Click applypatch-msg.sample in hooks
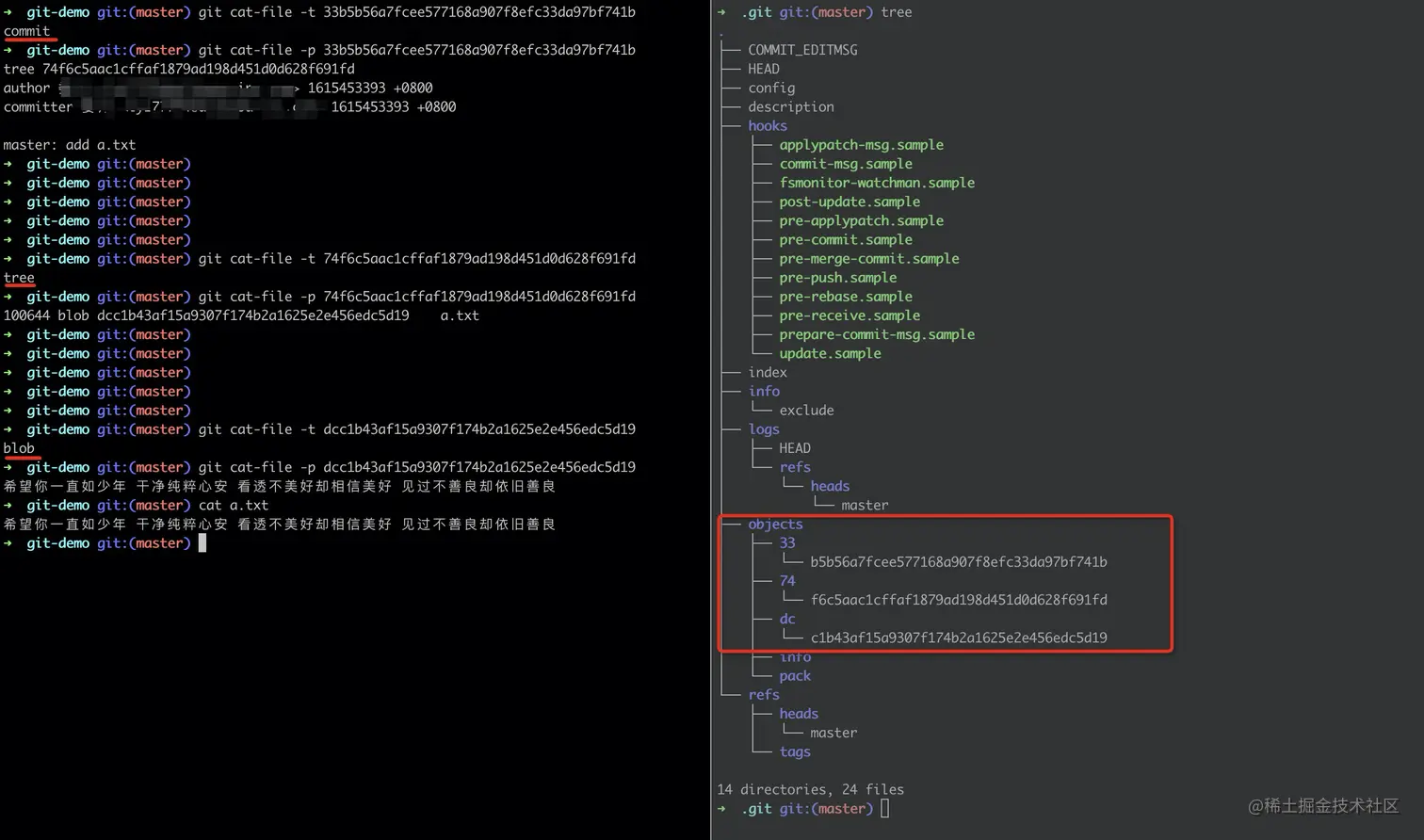This screenshot has width=1424, height=840. pyautogui.click(x=861, y=145)
